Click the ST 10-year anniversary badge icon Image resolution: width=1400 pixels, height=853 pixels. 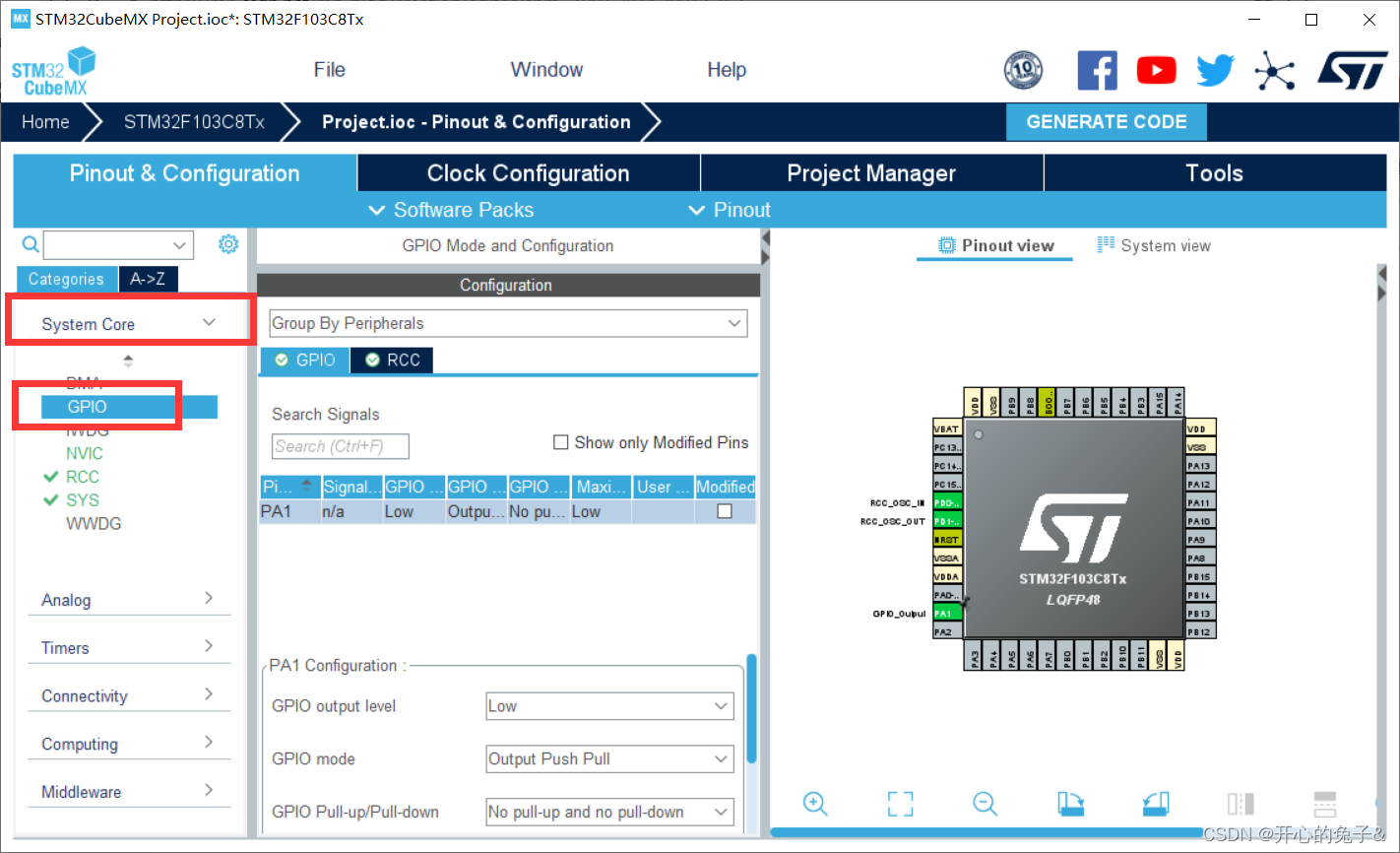pyautogui.click(x=1023, y=70)
